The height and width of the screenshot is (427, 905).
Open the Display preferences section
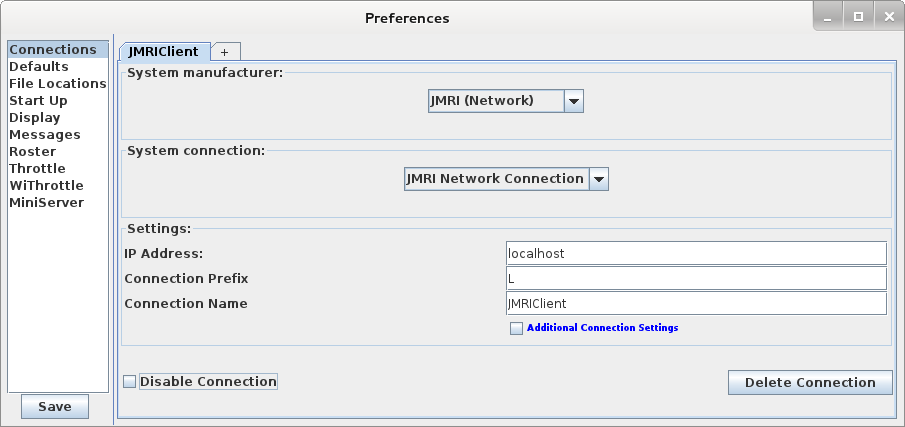click(58, 118)
